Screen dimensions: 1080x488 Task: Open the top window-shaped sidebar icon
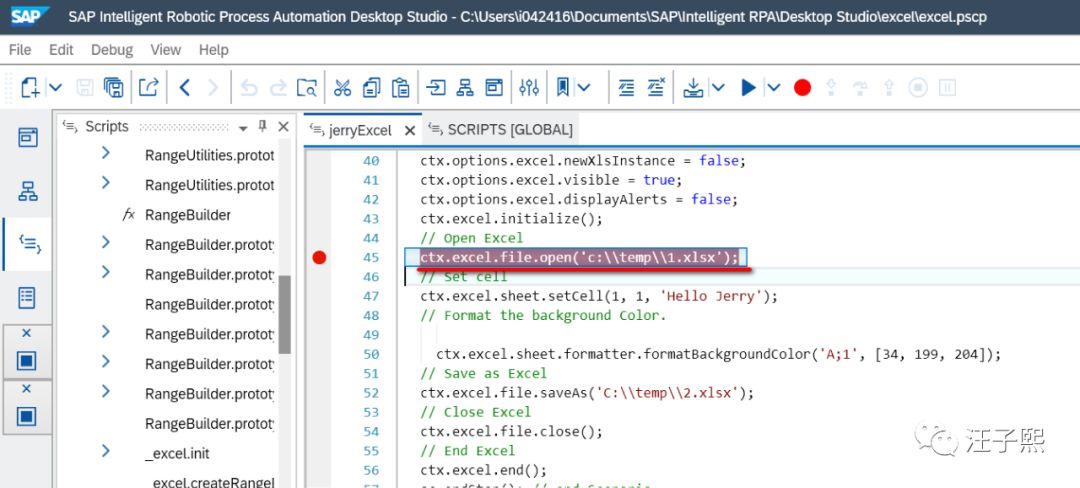(28, 137)
